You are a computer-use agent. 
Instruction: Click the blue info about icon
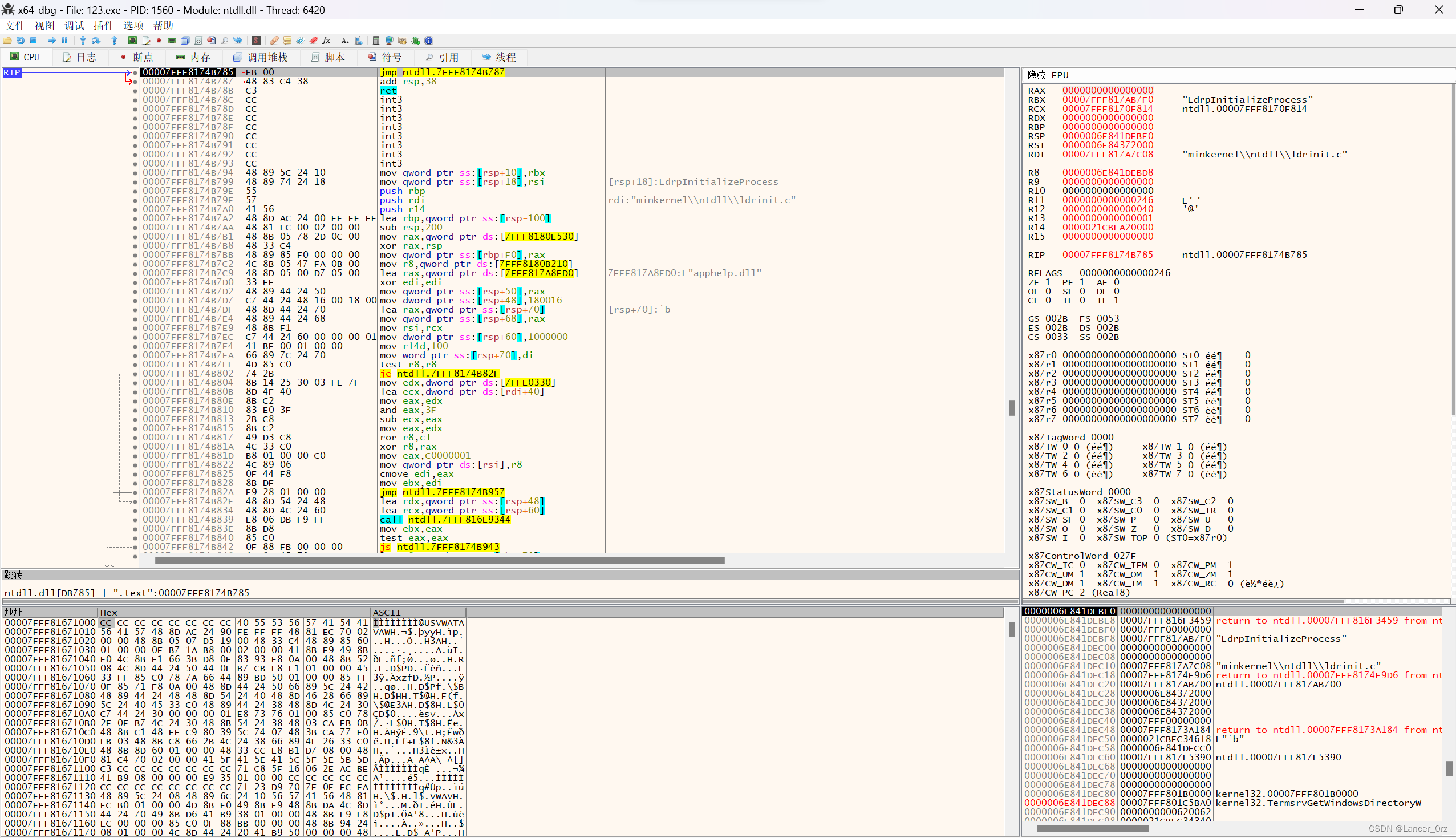[x=429, y=41]
